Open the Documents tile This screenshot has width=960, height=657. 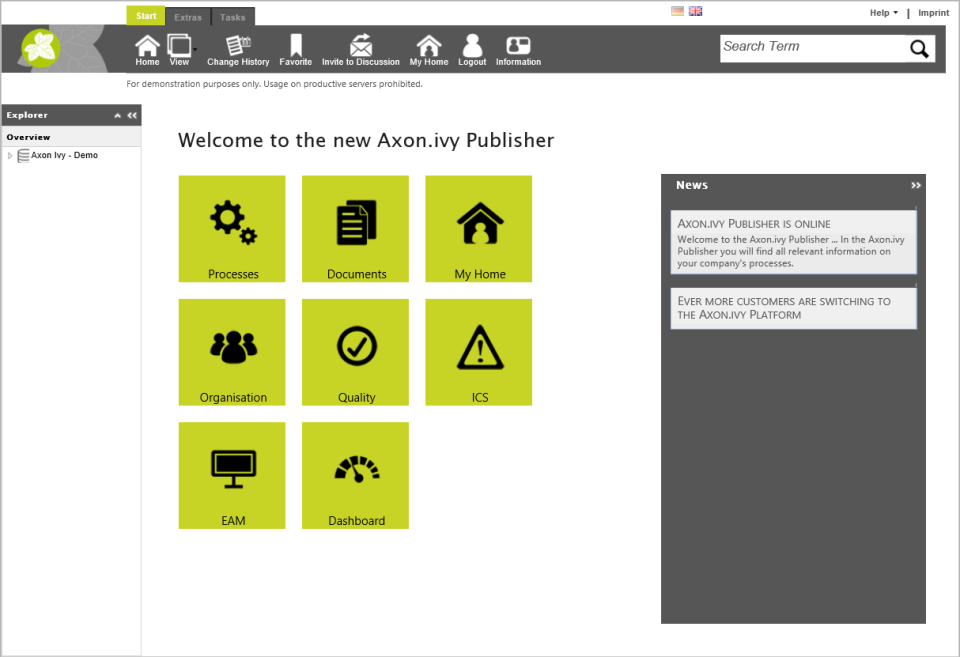(x=355, y=229)
